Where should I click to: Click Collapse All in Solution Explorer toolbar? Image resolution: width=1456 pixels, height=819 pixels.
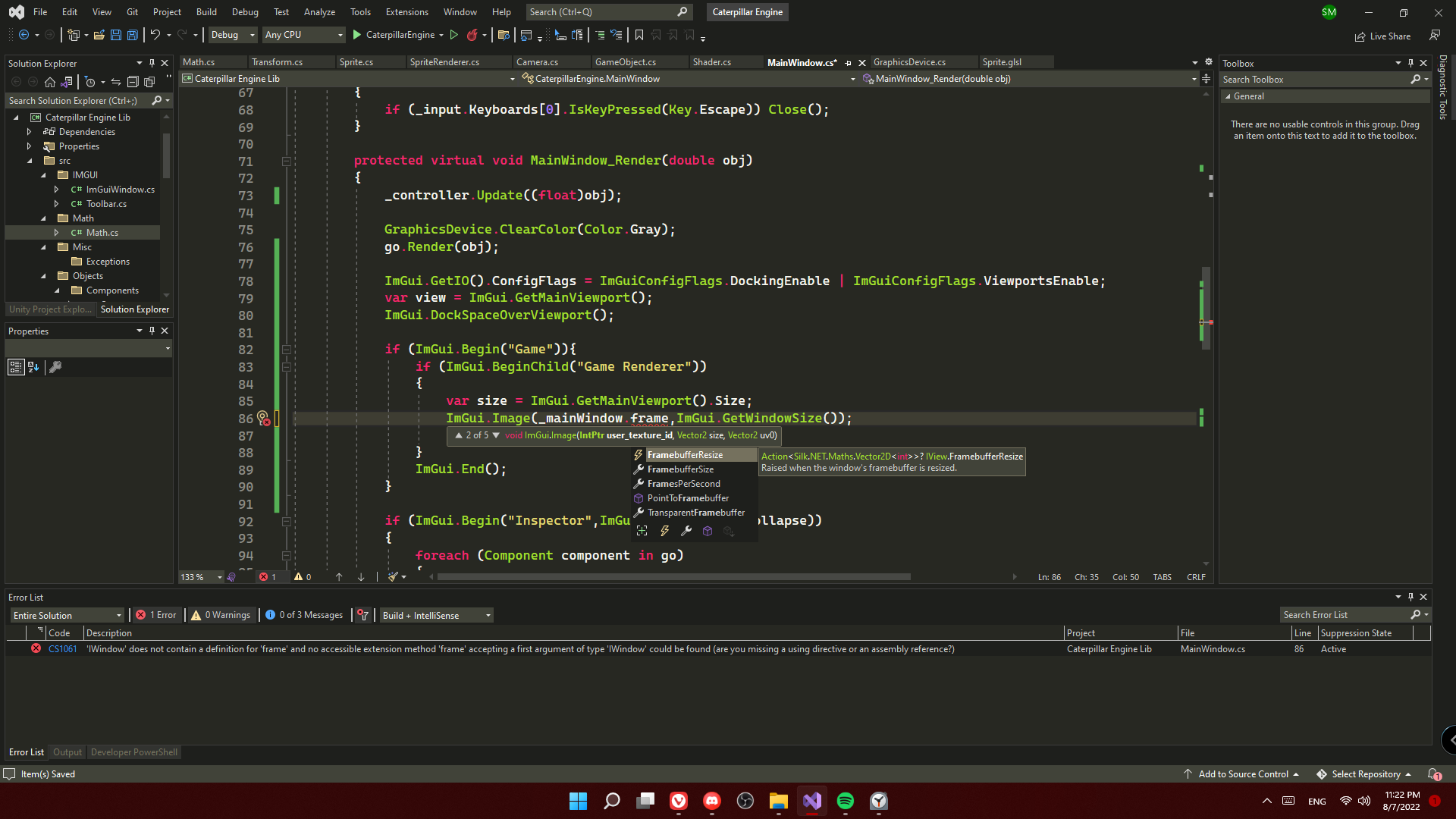pos(133,82)
